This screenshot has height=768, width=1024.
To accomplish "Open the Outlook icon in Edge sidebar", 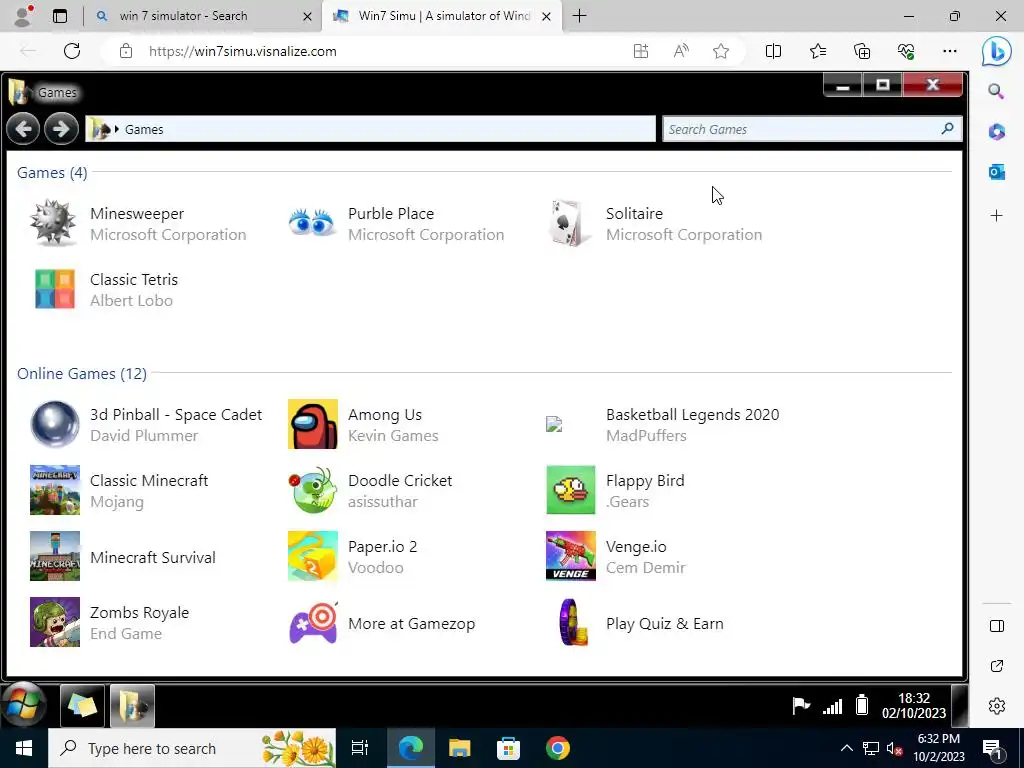I will coord(997,172).
